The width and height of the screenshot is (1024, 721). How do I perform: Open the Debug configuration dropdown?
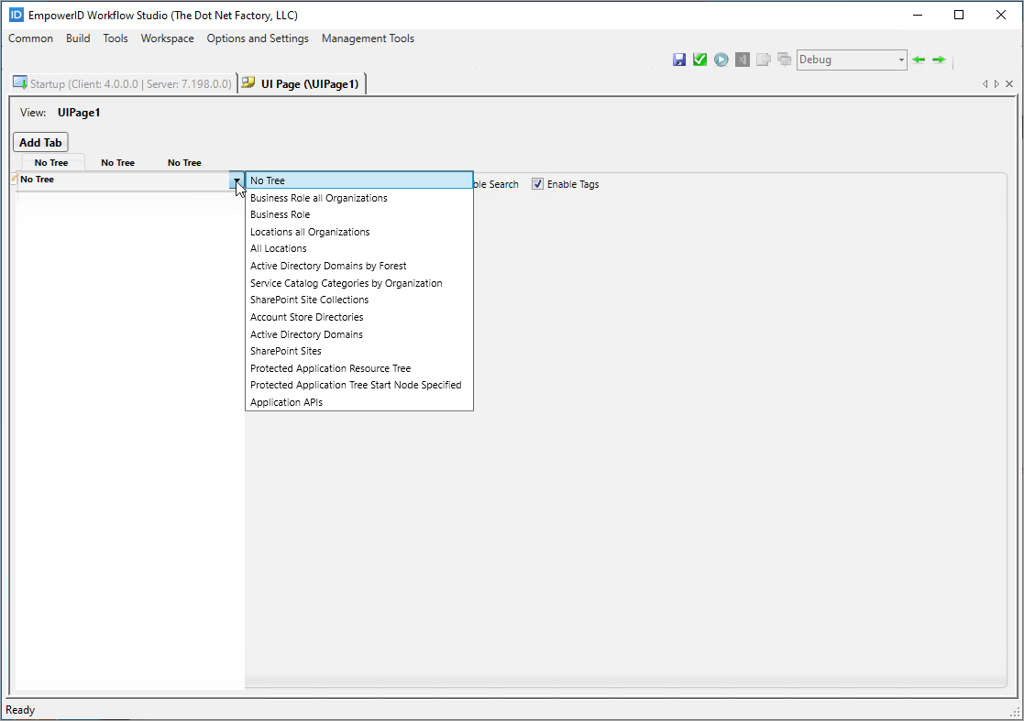click(x=901, y=60)
